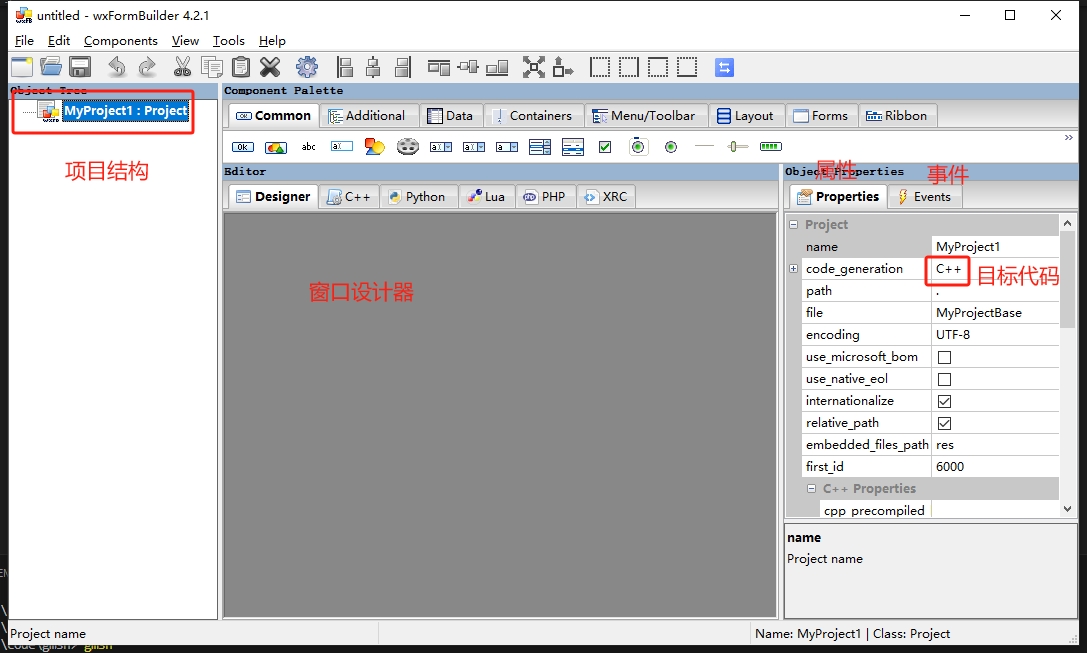Edit the encoding value UTF-8
The height and width of the screenshot is (653, 1087).
[x=995, y=335]
